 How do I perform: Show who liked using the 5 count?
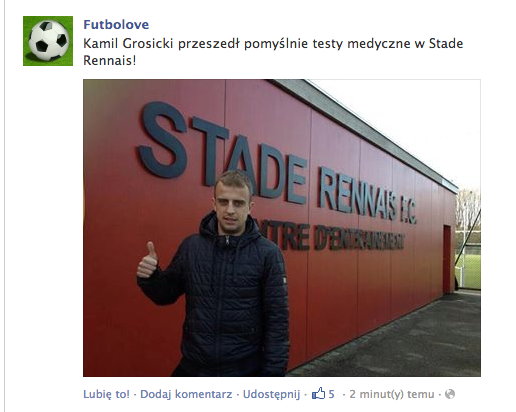331,394
